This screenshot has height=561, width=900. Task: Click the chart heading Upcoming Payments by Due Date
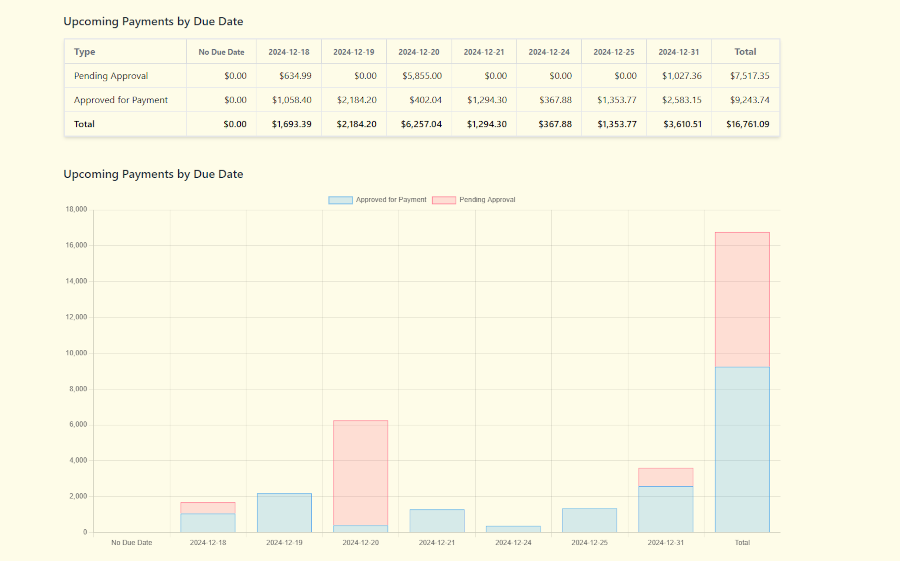click(153, 174)
